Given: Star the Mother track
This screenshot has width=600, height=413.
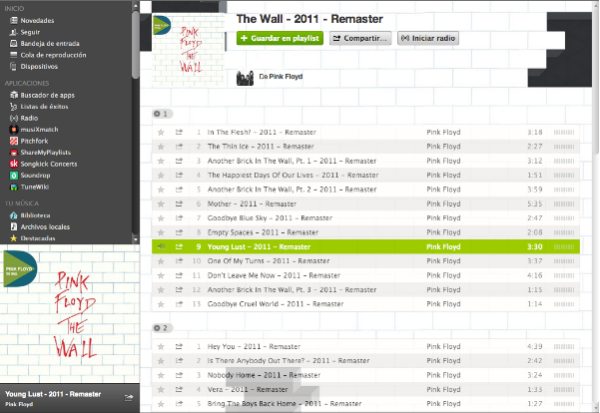Looking at the screenshot, I should click(161, 204).
